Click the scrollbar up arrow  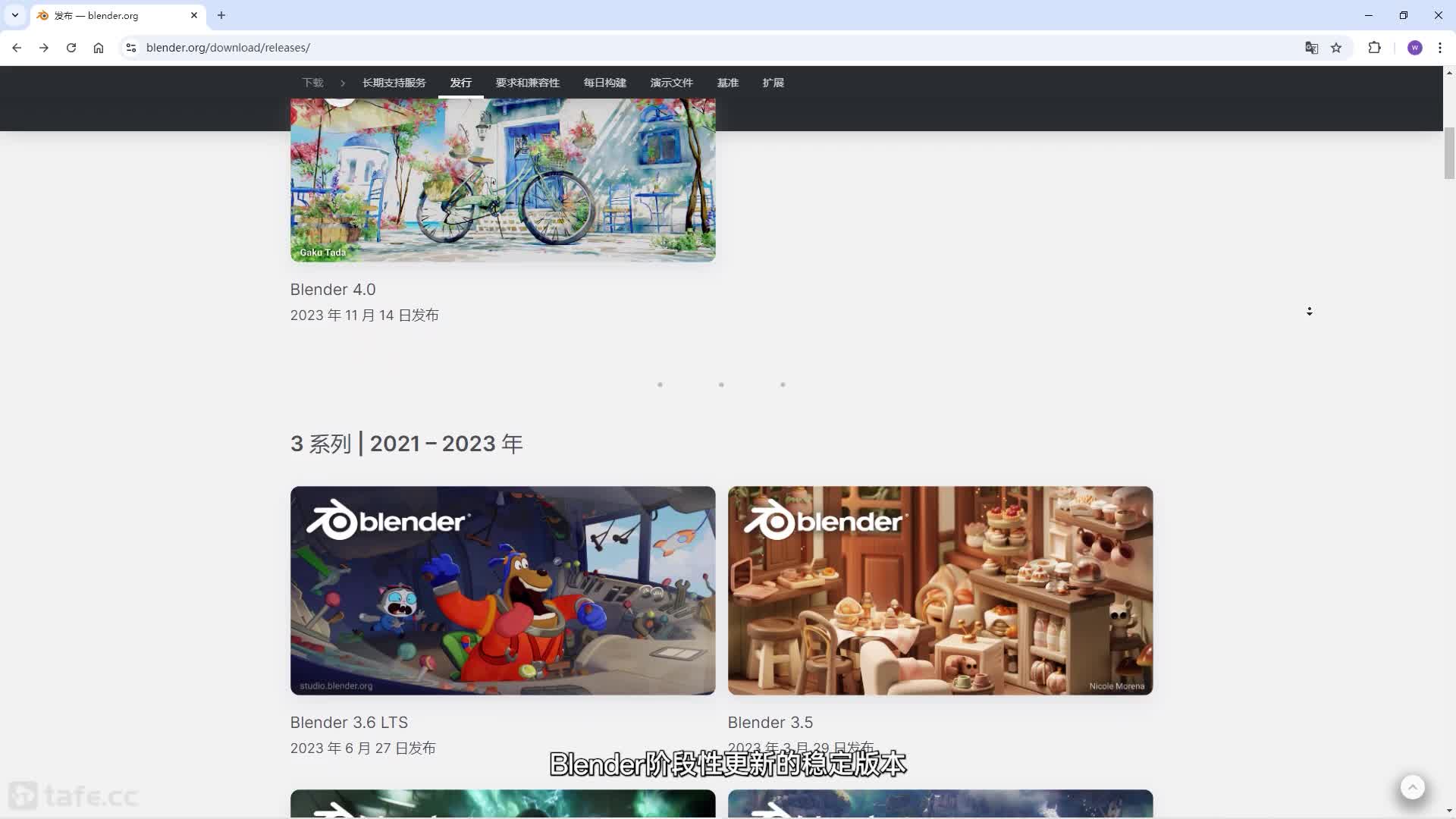pos(1449,73)
